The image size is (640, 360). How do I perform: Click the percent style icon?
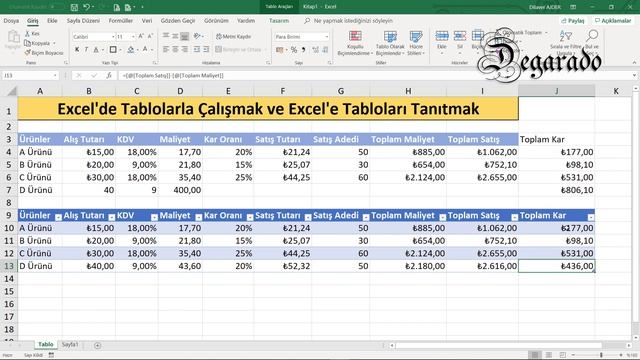pyautogui.click(x=293, y=50)
